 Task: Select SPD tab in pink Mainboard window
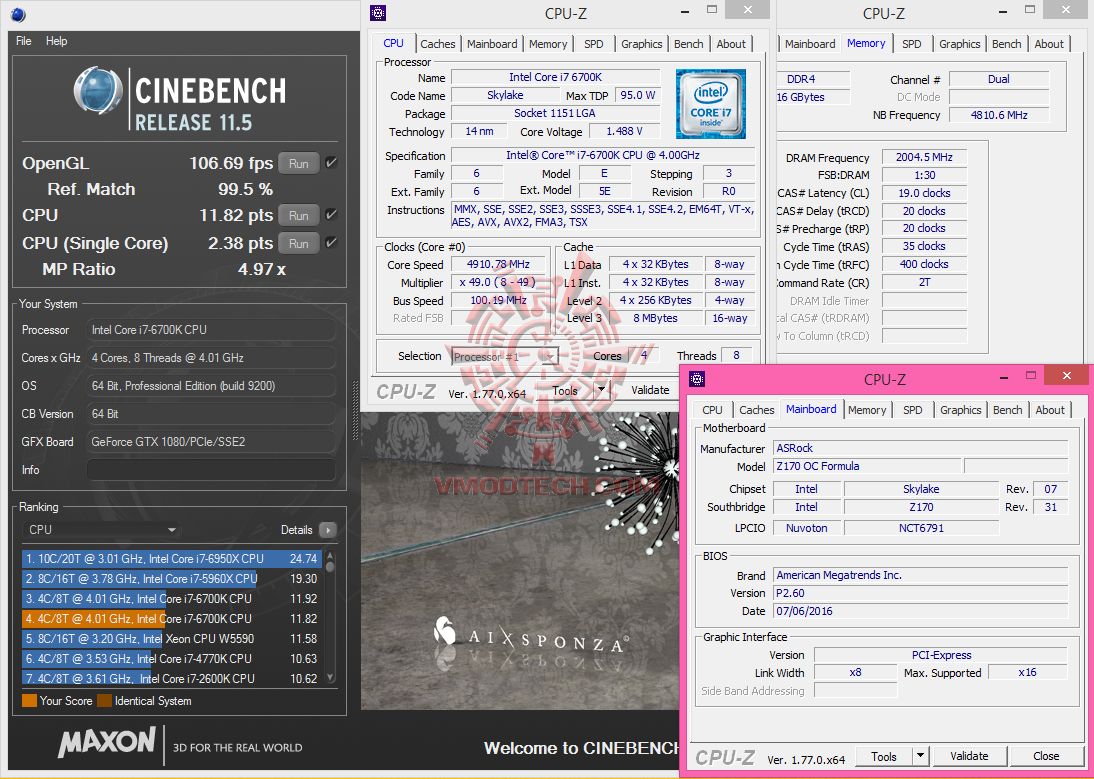tap(913, 410)
